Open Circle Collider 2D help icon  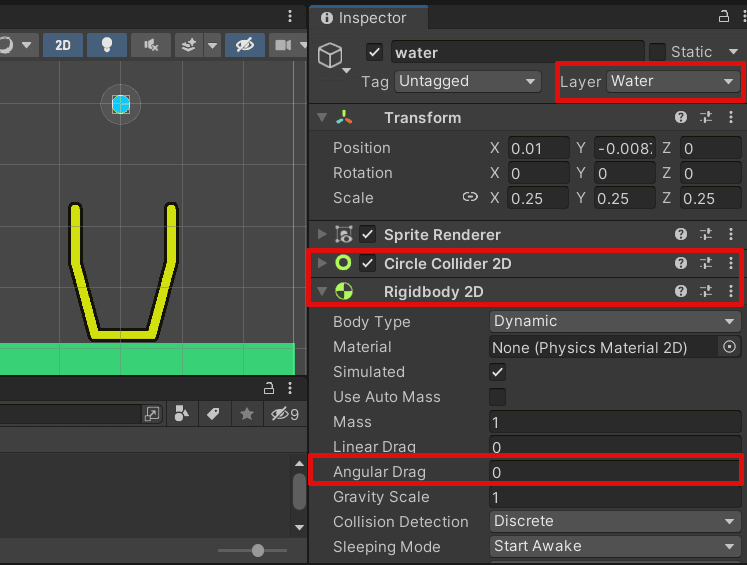tap(681, 263)
